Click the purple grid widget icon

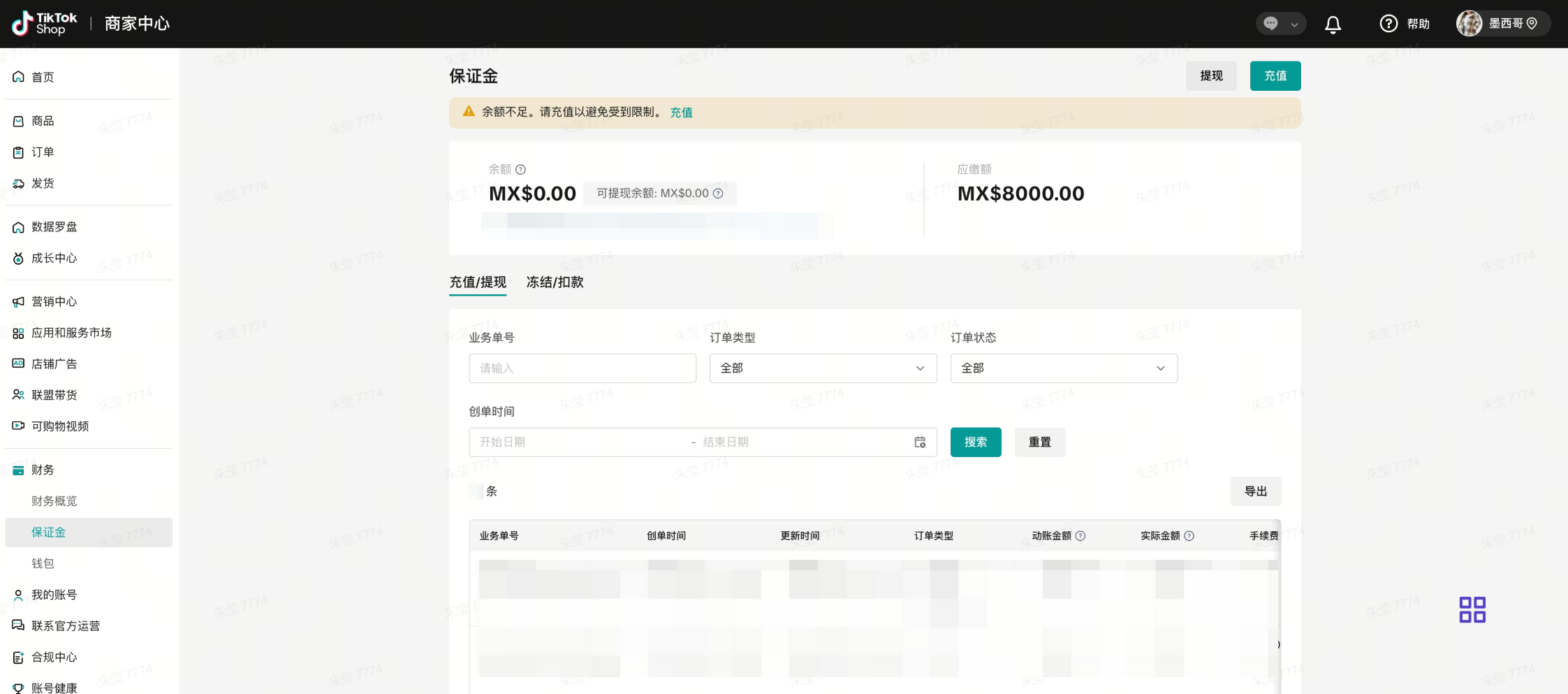1472,609
